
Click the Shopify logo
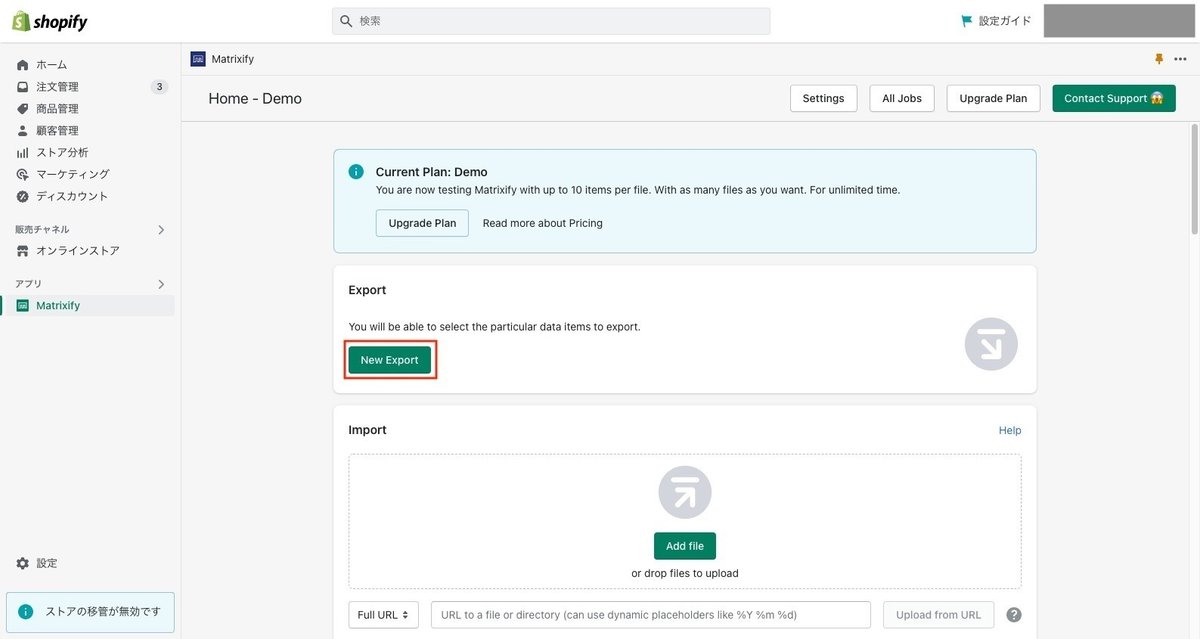click(50, 21)
